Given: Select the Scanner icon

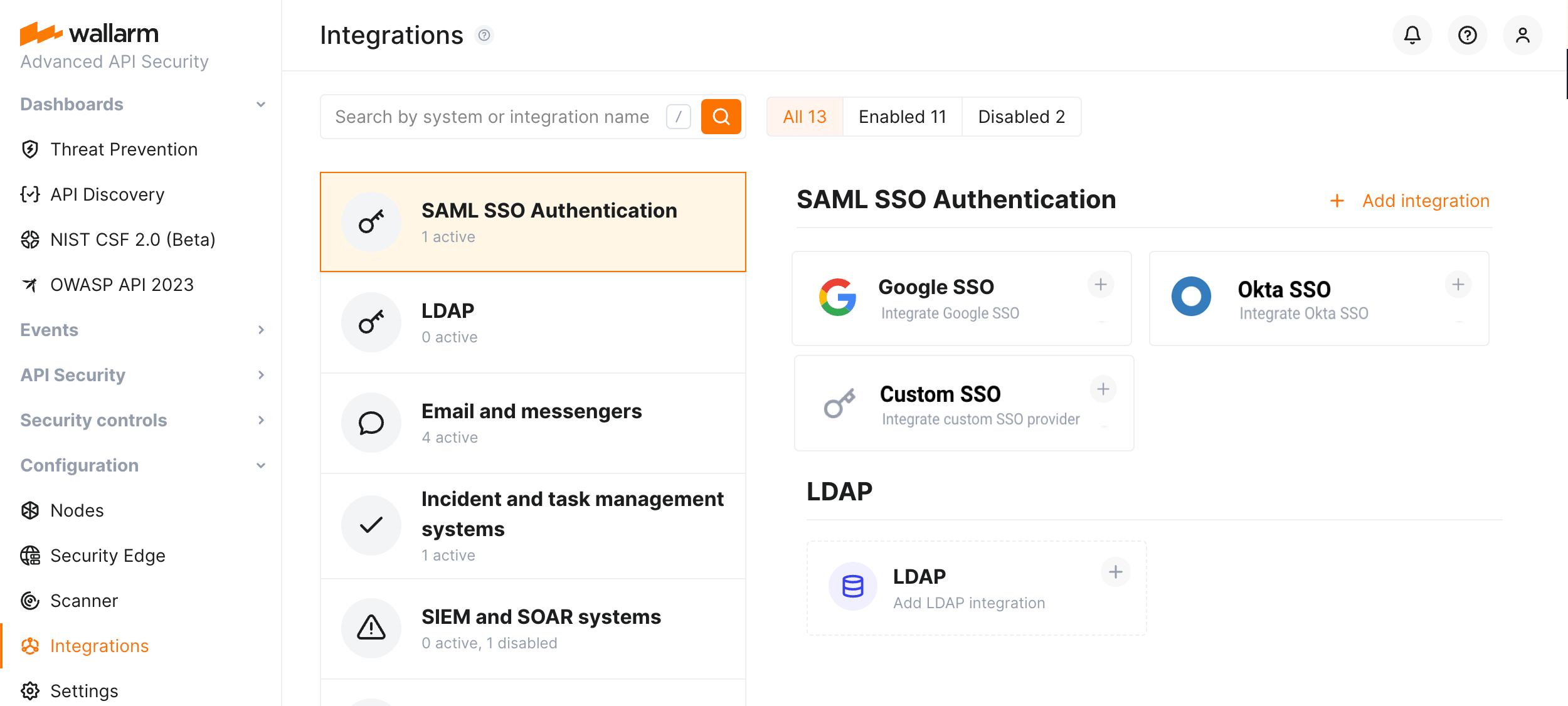Looking at the screenshot, I should (30, 600).
